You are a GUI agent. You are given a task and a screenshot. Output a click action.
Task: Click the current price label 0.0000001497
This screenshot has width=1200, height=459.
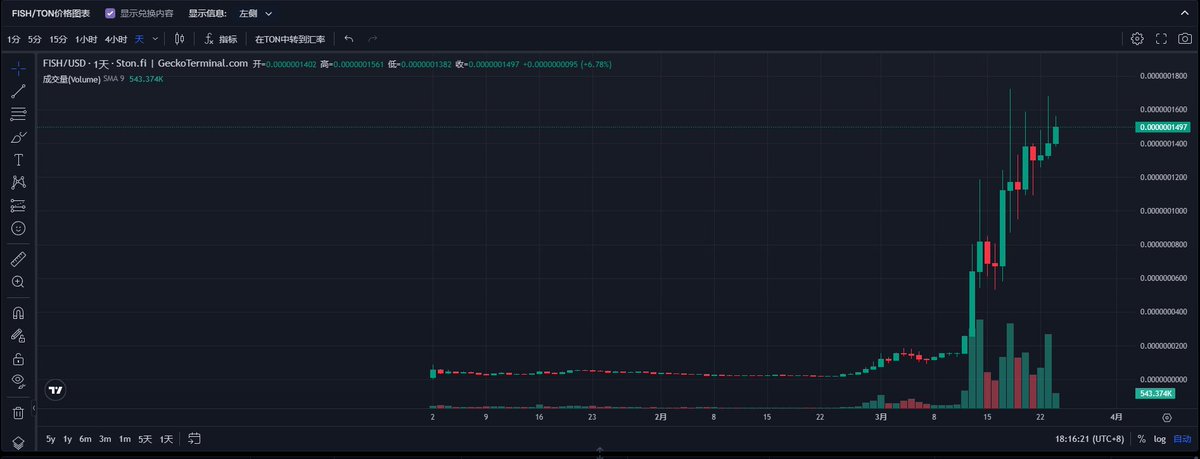1164,127
